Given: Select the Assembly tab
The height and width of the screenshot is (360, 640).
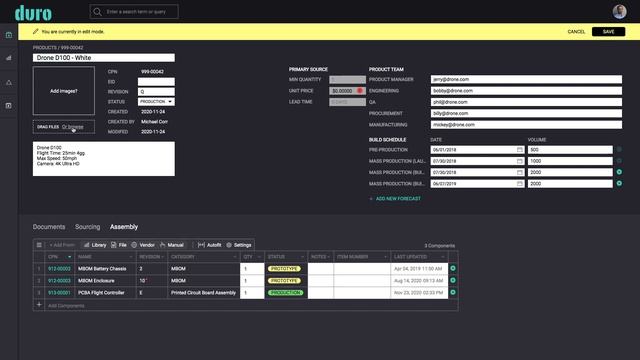Looking at the screenshot, I should (124, 227).
